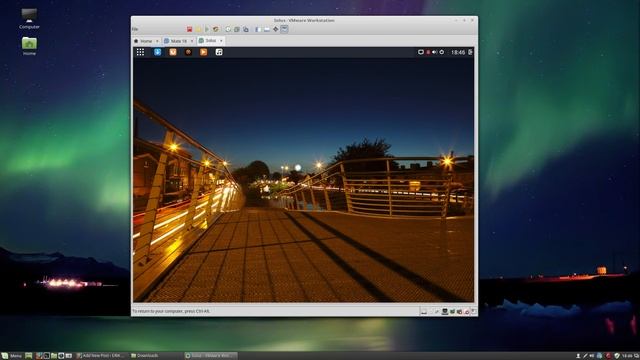The image size is (640, 360).
Task: Click the network adapter icon in VMware status bar
Action: (x=452, y=312)
